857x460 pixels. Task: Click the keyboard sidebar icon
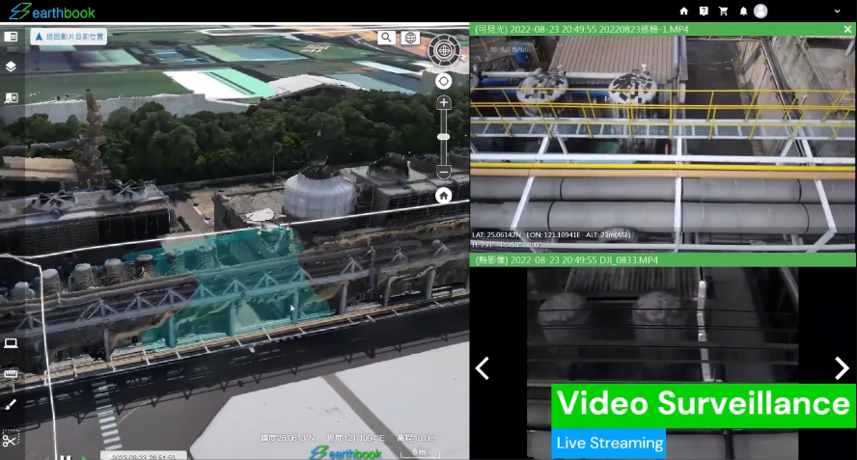(11, 374)
